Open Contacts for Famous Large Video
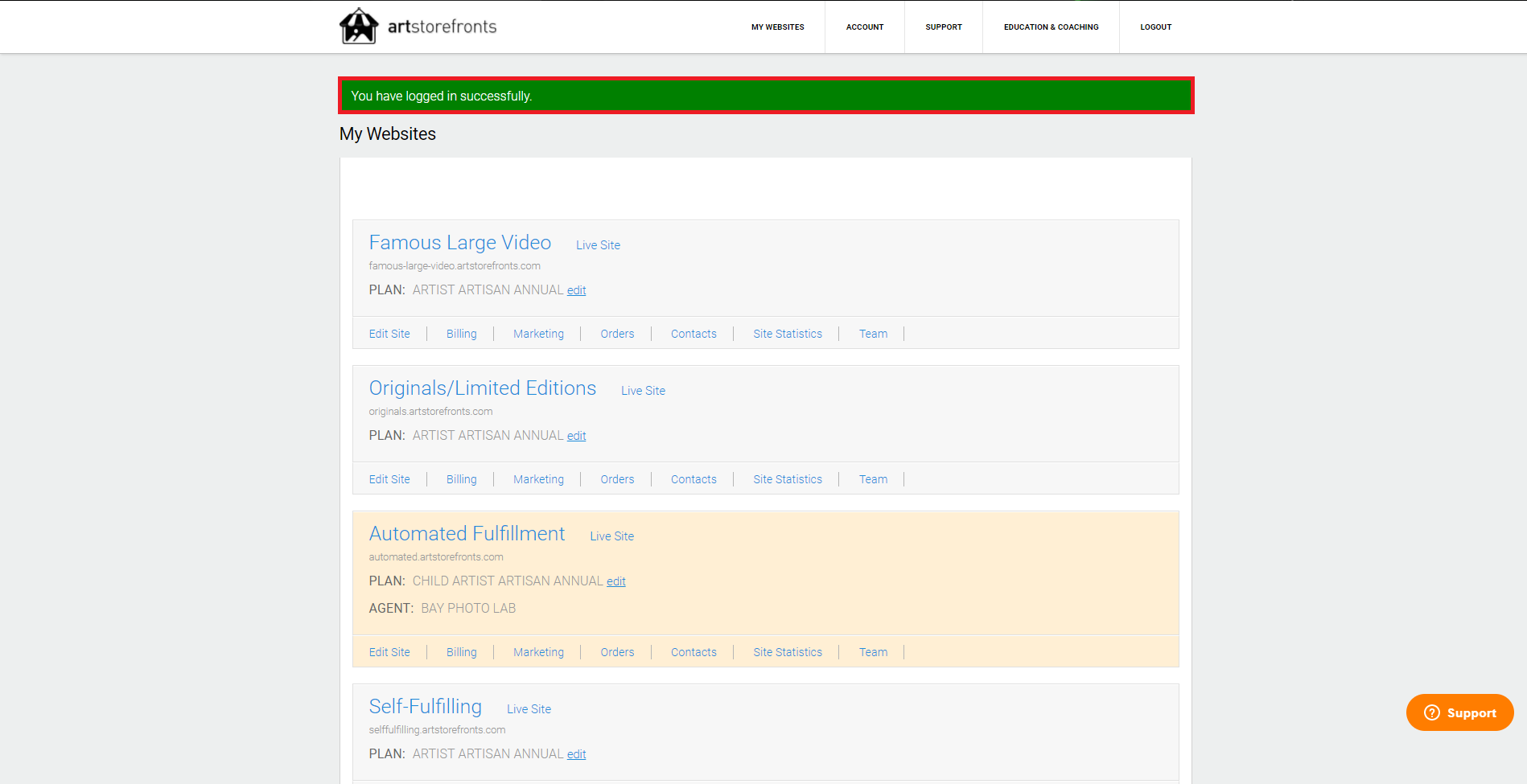This screenshot has width=1527, height=784. pos(693,333)
